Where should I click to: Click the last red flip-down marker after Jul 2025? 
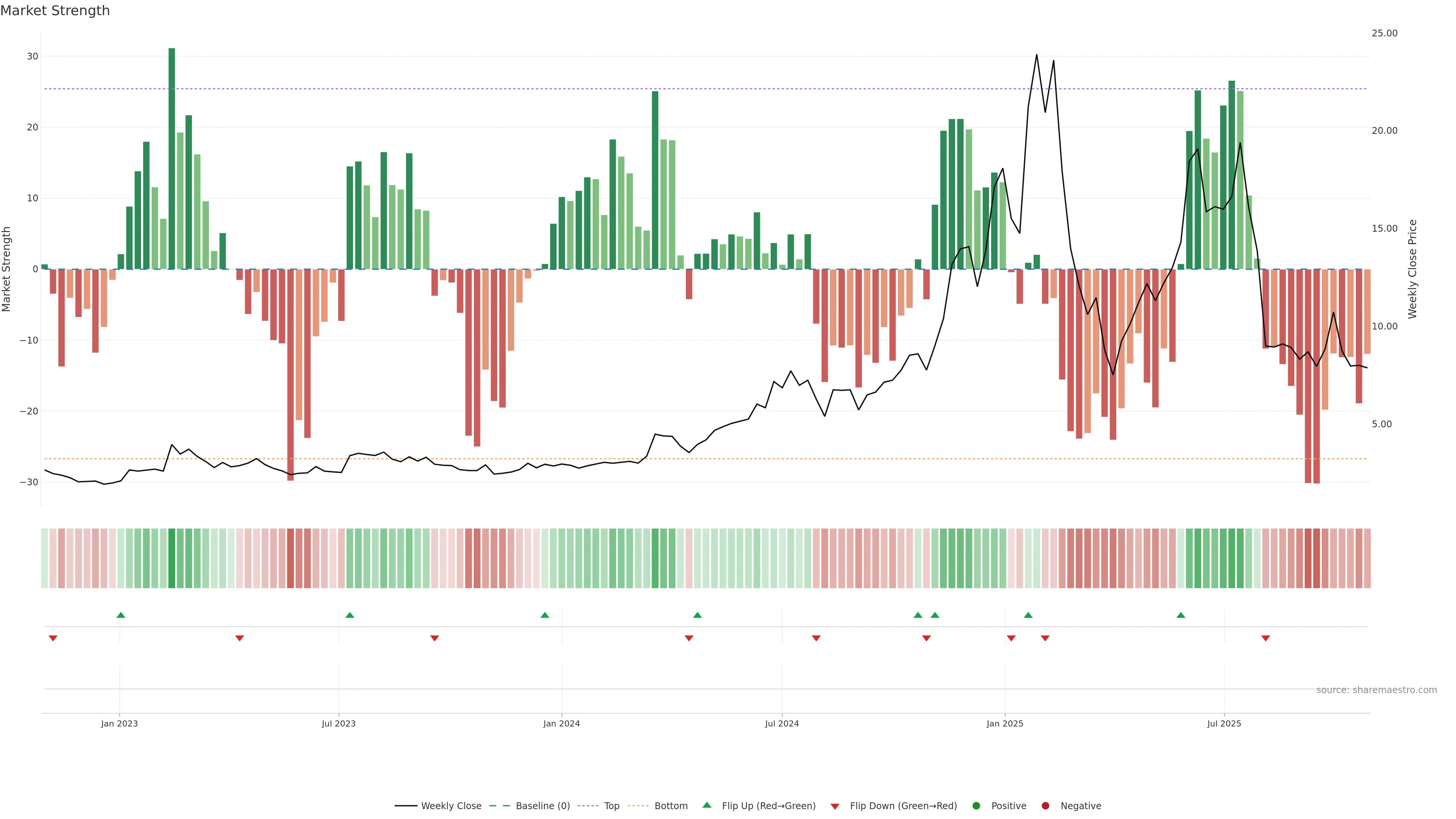pos(1266,638)
